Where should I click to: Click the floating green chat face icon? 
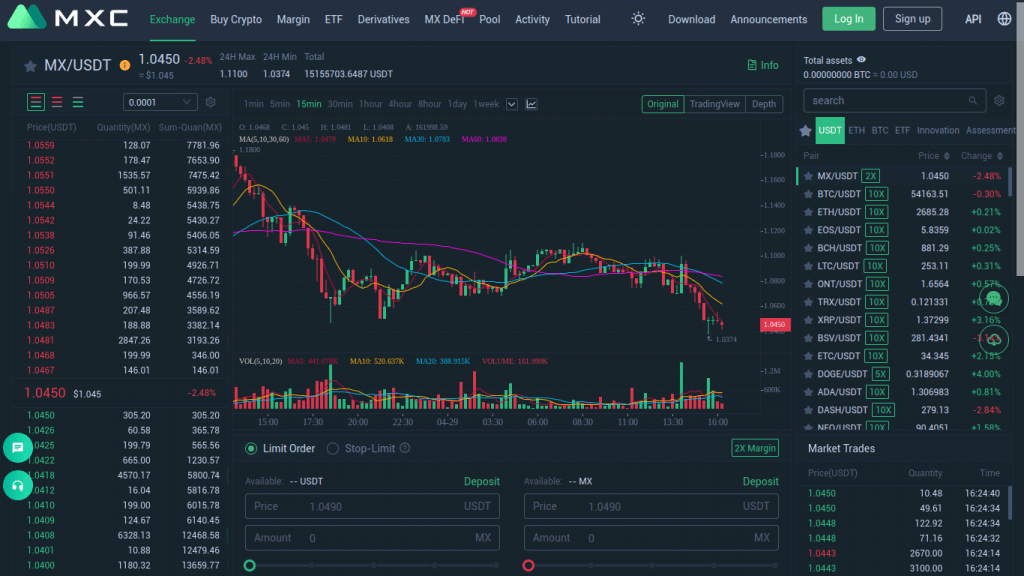(993, 299)
